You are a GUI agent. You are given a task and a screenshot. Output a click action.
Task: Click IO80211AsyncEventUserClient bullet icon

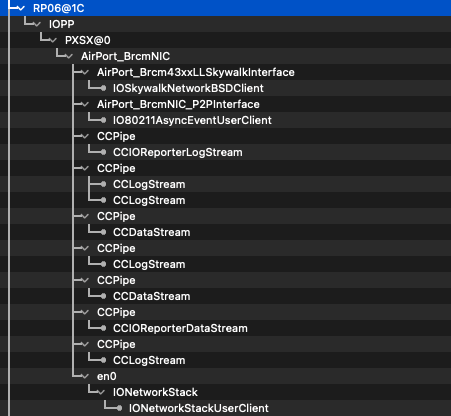(x=103, y=120)
